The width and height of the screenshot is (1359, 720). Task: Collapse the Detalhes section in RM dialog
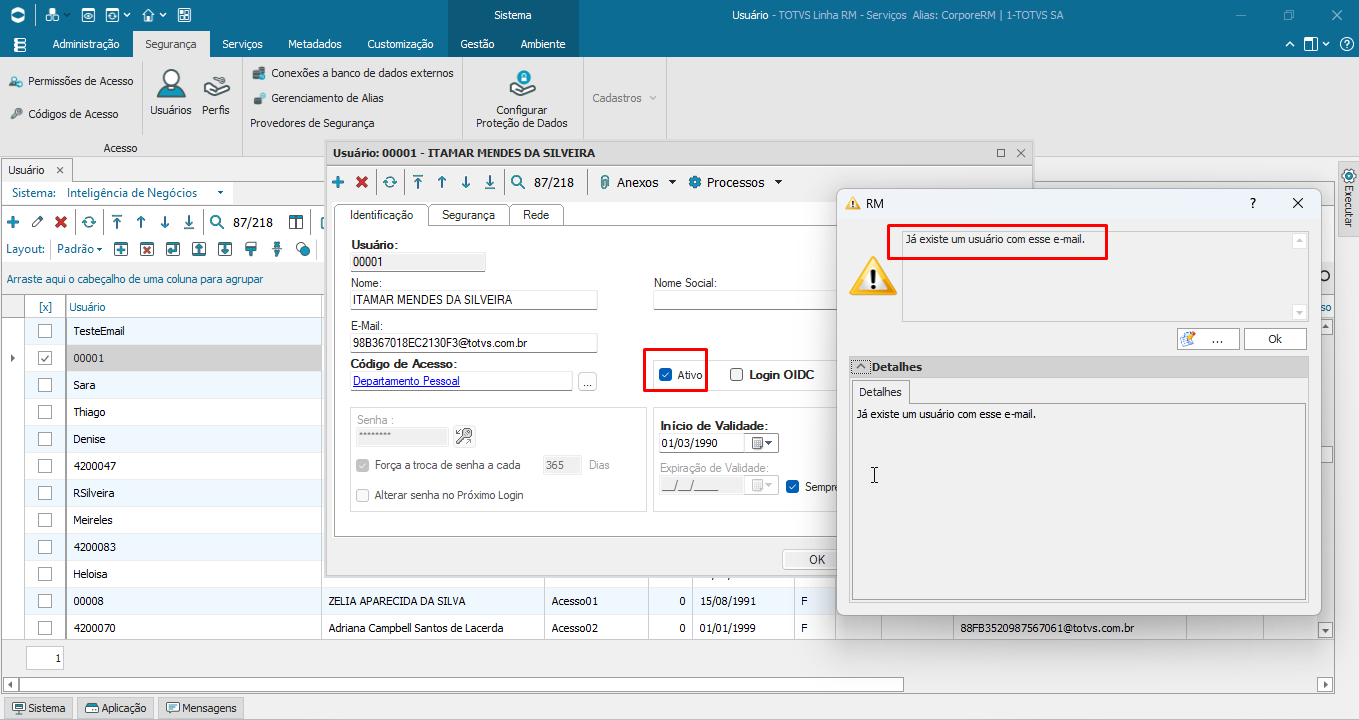pos(861,367)
